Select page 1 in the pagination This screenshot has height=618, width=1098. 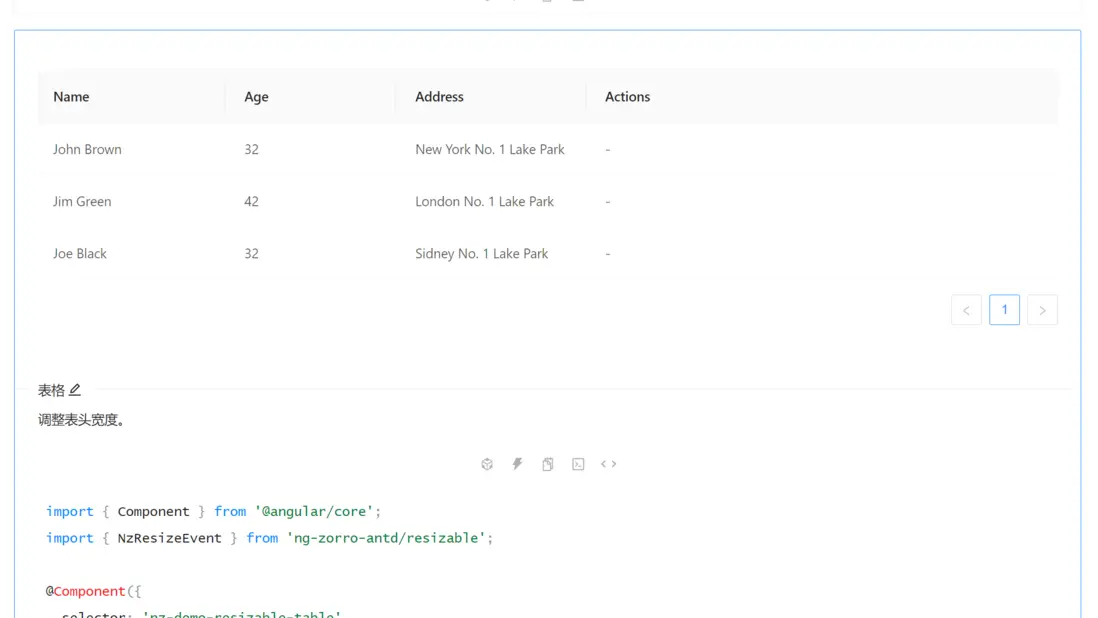point(1004,310)
